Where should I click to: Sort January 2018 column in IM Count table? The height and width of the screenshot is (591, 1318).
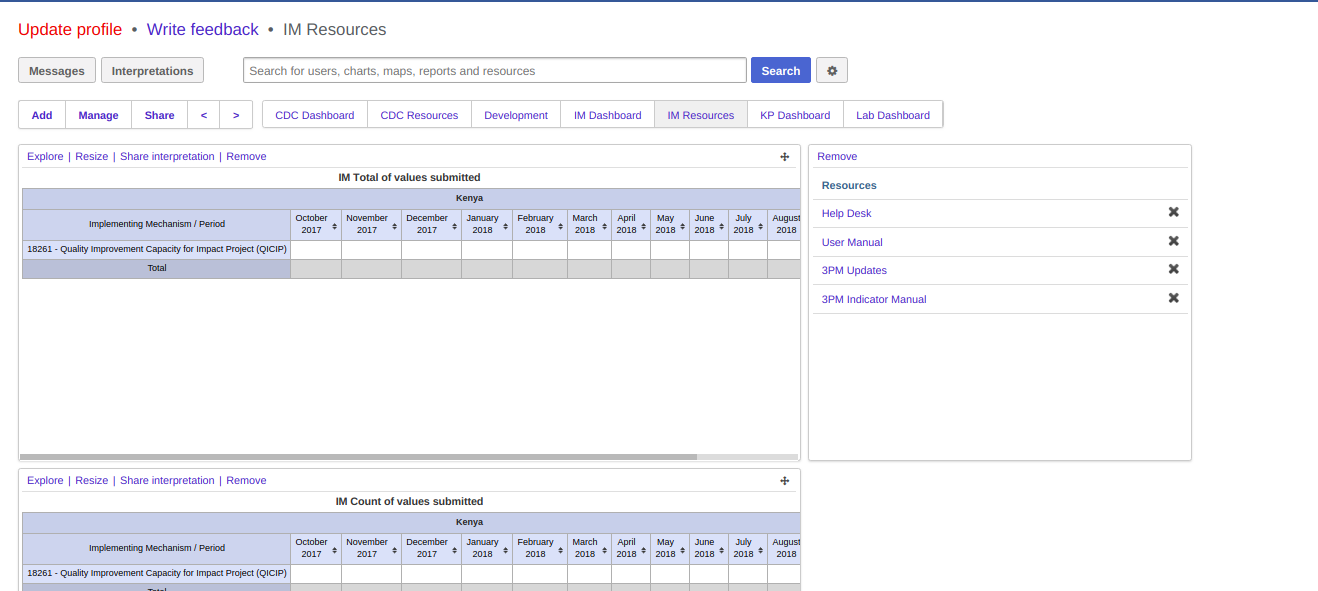click(505, 551)
